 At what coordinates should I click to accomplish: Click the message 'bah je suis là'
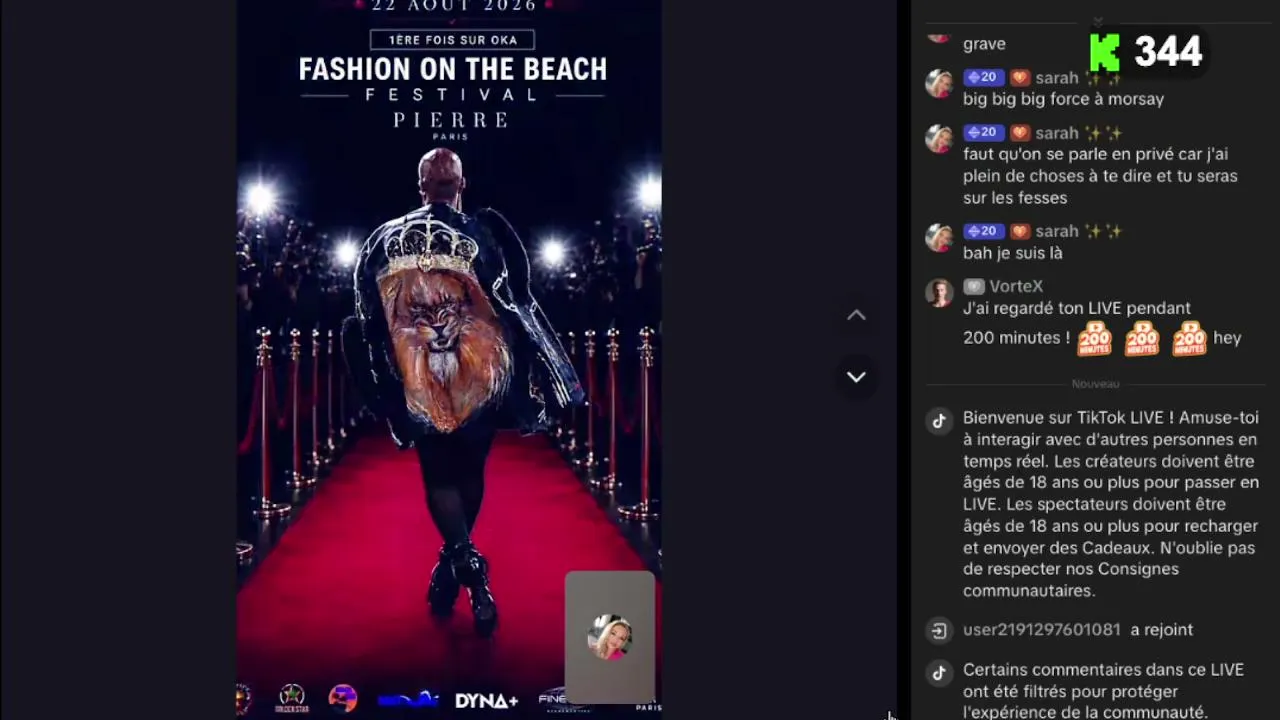[1012, 253]
